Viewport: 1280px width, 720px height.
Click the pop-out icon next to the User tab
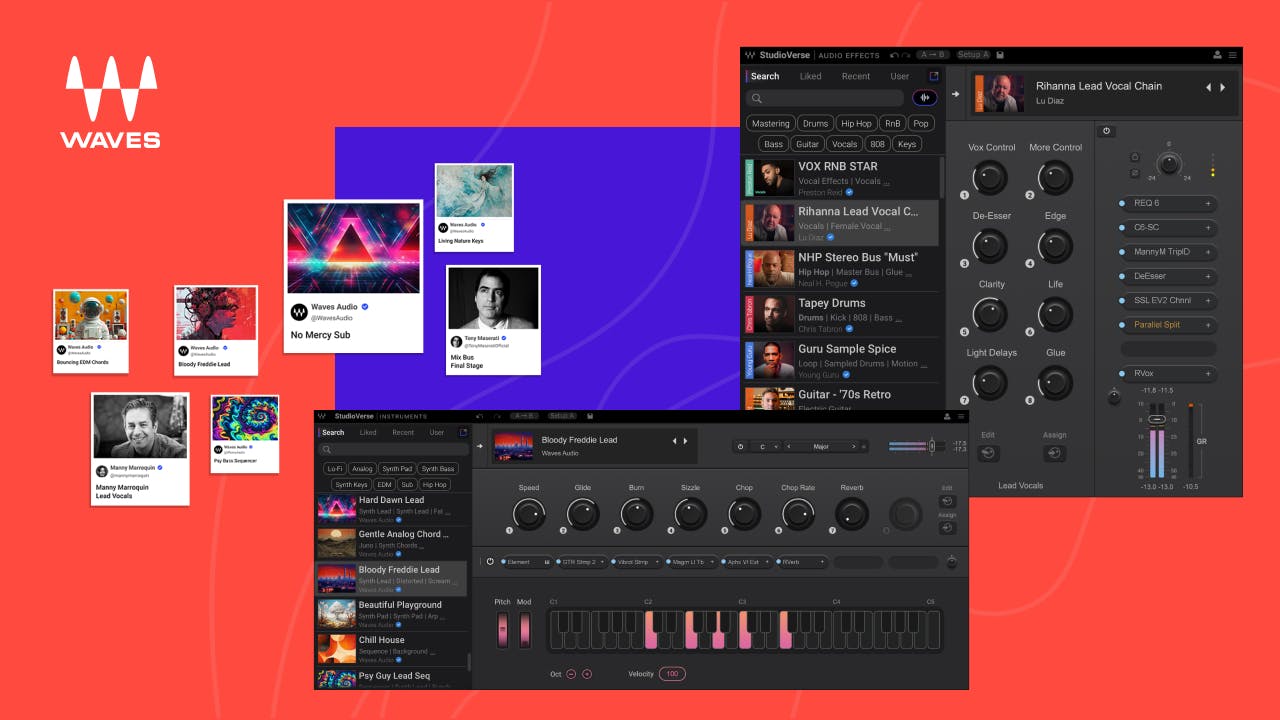pyautogui.click(x=935, y=76)
